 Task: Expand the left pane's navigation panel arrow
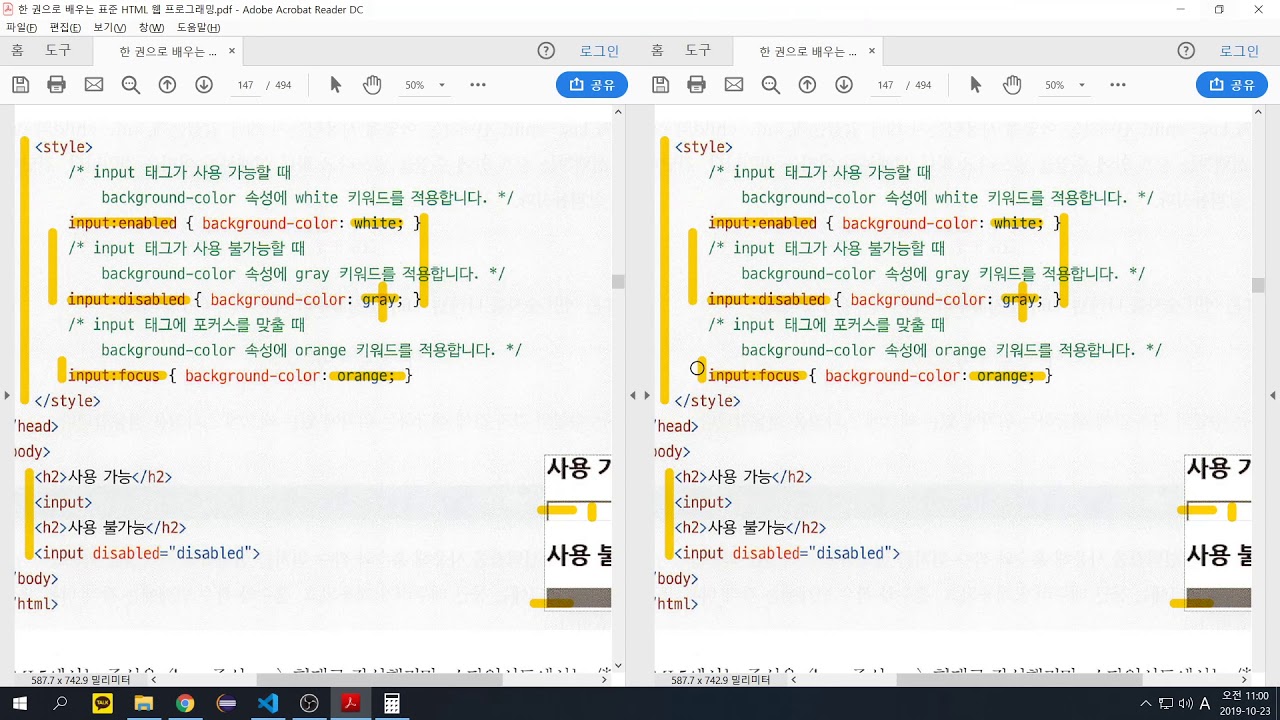pyautogui.click(x=6, y=396)
